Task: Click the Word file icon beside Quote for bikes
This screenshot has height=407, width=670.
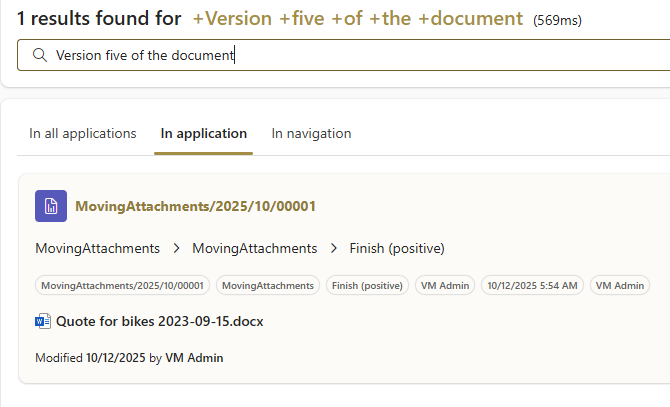Action: pyautogui.click(x=43, y=321)
